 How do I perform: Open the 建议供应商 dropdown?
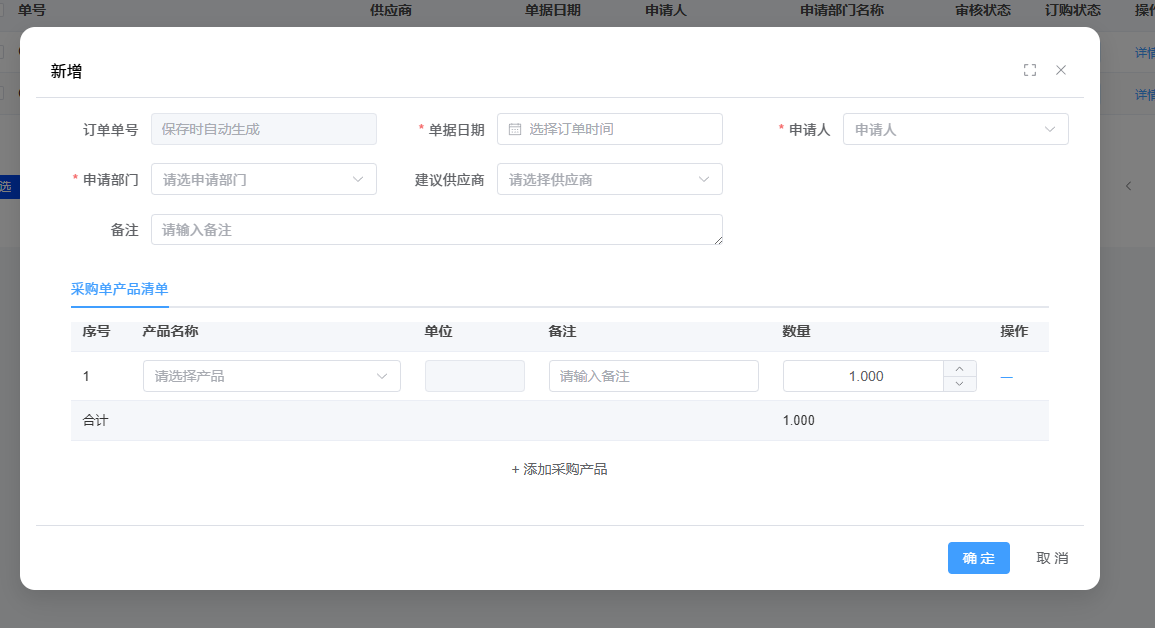[x=609, y=180]
